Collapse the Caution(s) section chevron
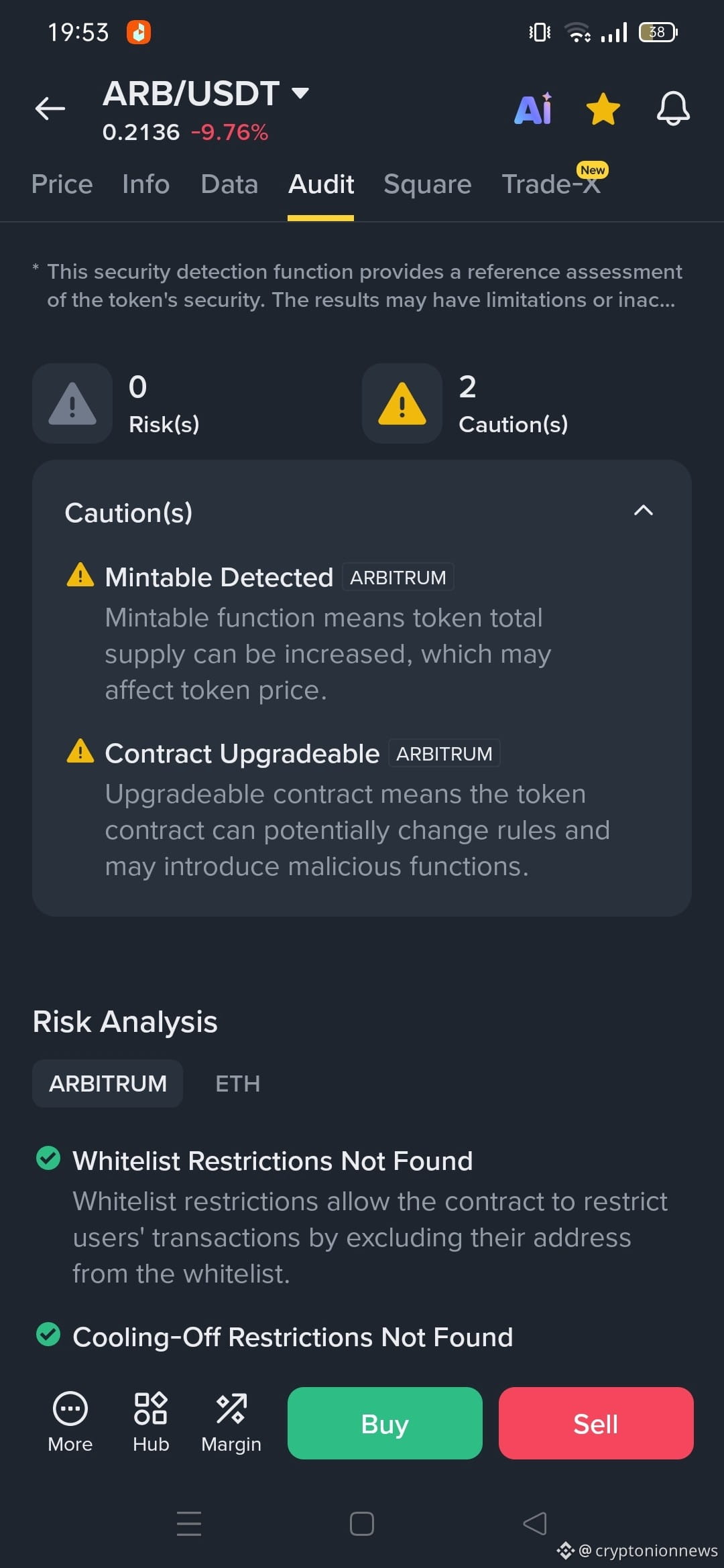The width and height of the screenshot is (724, 1568). (x=644, y=511)
